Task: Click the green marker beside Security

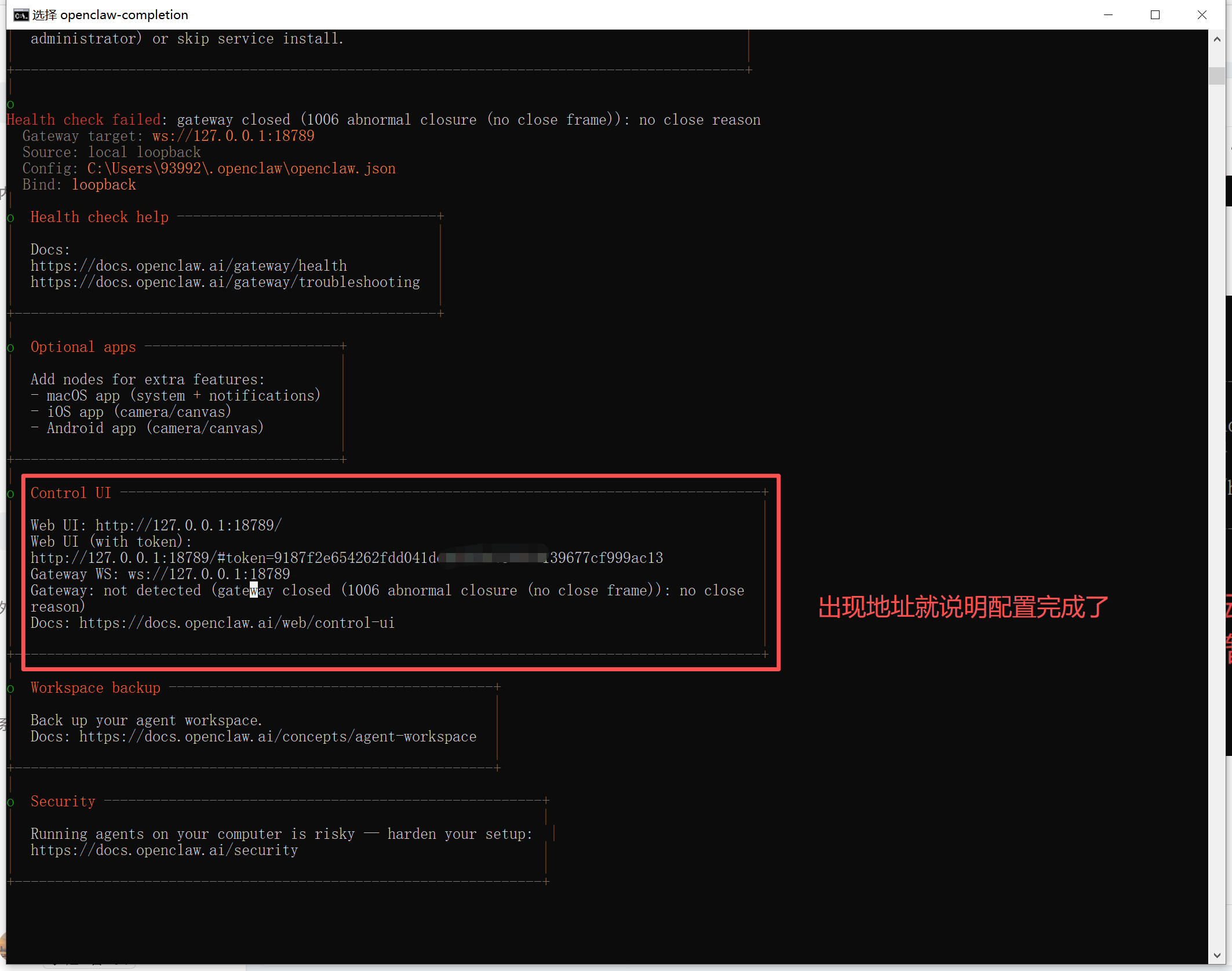Action: 10,803
